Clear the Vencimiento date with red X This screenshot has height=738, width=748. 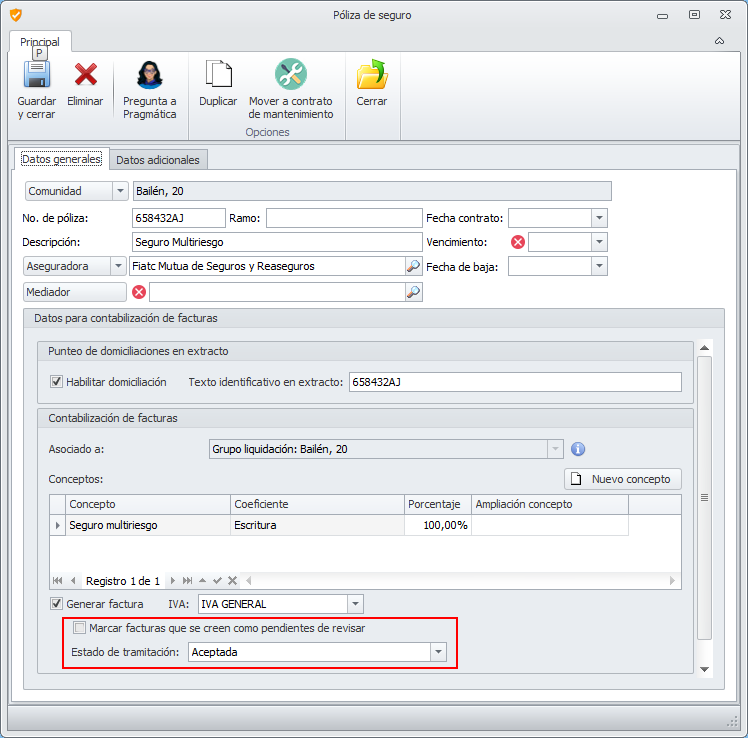point(518,242)
